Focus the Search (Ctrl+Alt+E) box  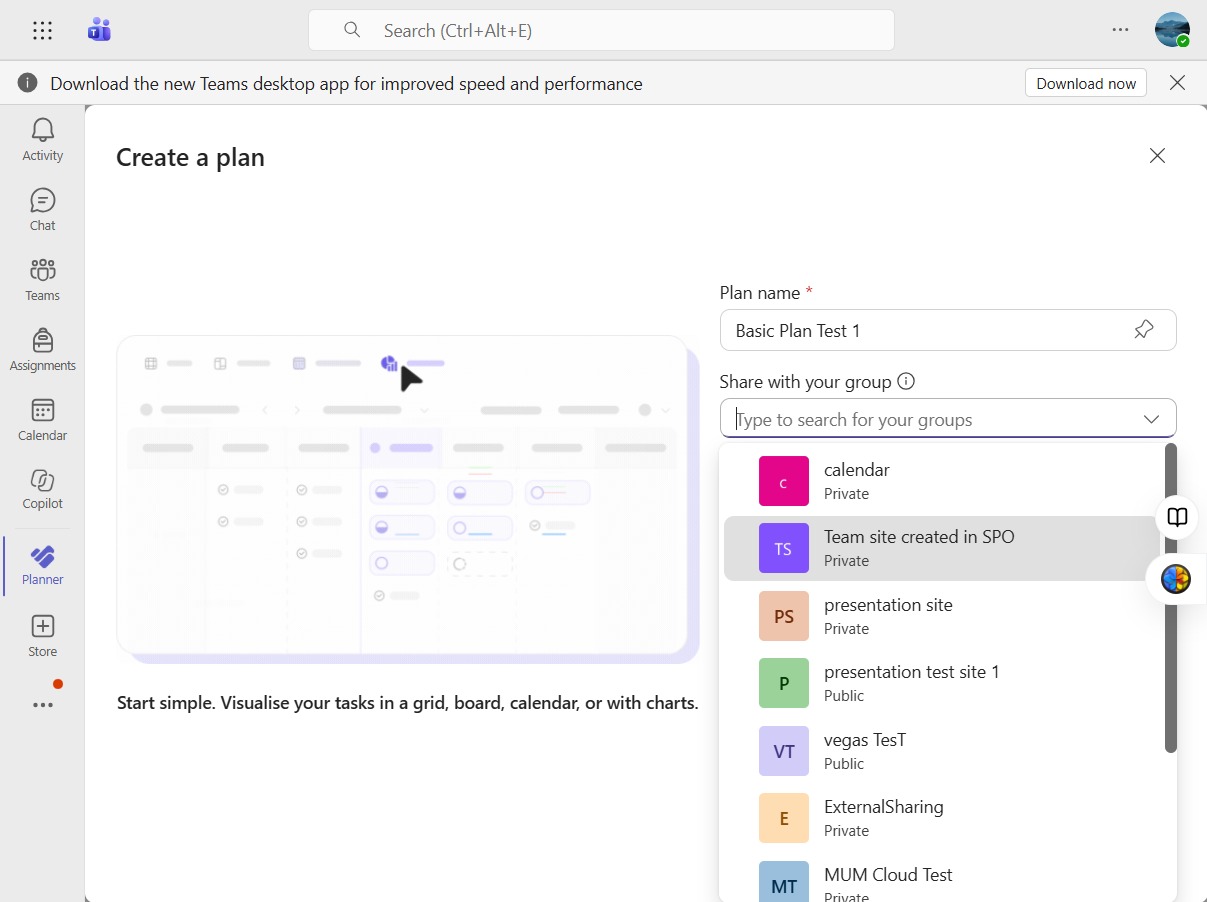(601, 30)
